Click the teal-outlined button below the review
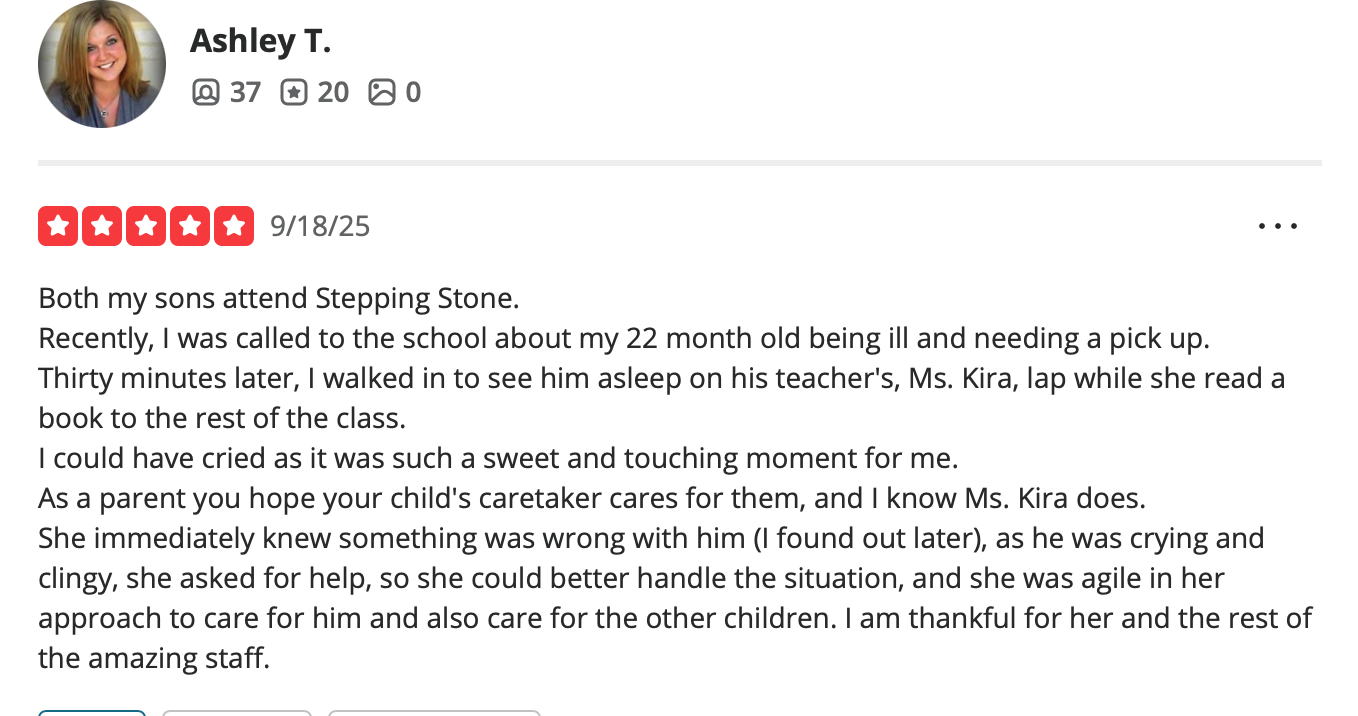Image resolution: width=1358 pixels, height=716 pixels. [x=92, y=713]
